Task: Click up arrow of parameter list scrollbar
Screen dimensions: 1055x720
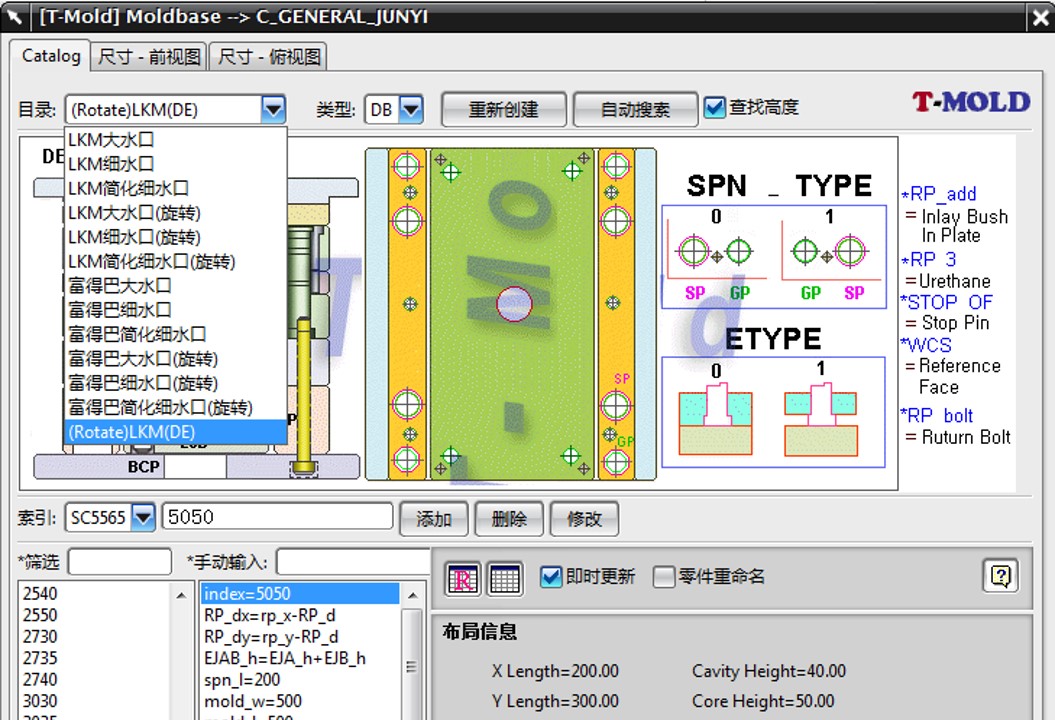Action: [413, 595]
